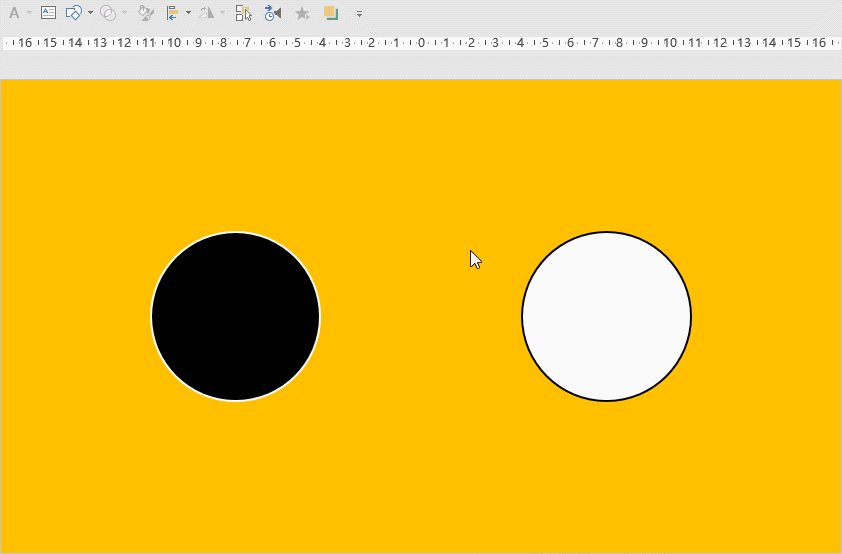
Task: Click the Animation clock-and-arrow icon
Action: [273, 13]
